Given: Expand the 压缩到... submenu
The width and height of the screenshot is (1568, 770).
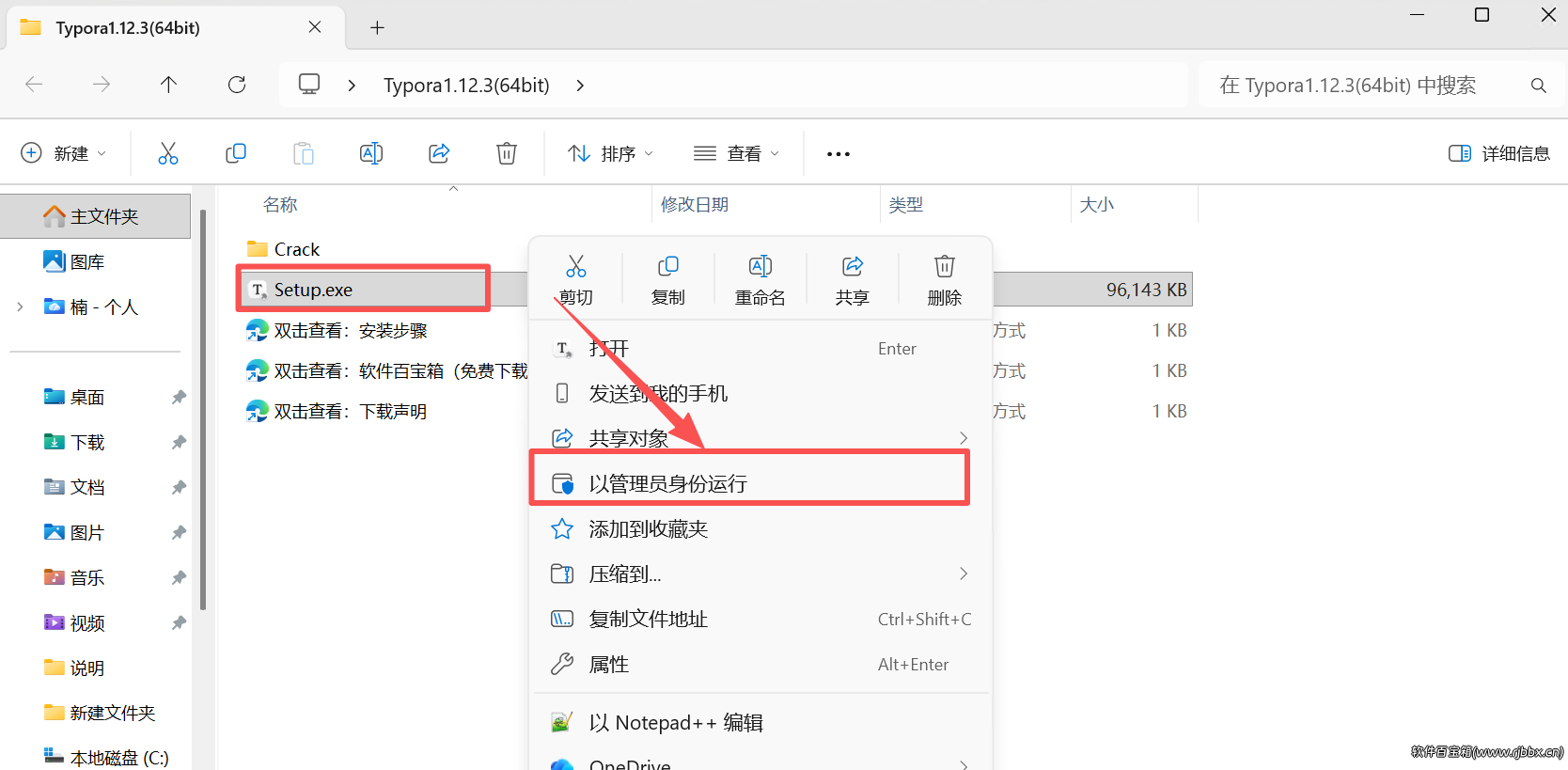Looking at the screenshot, I should [964, 574].
